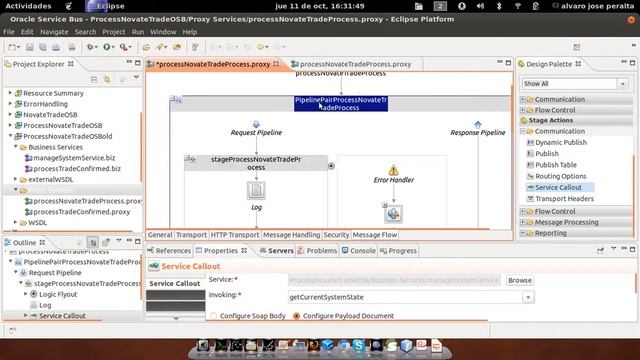Viewport: 640px width, 360px height.
Task: Expand NovateTradeOSB project node
Action: click(x=10, y=115)
